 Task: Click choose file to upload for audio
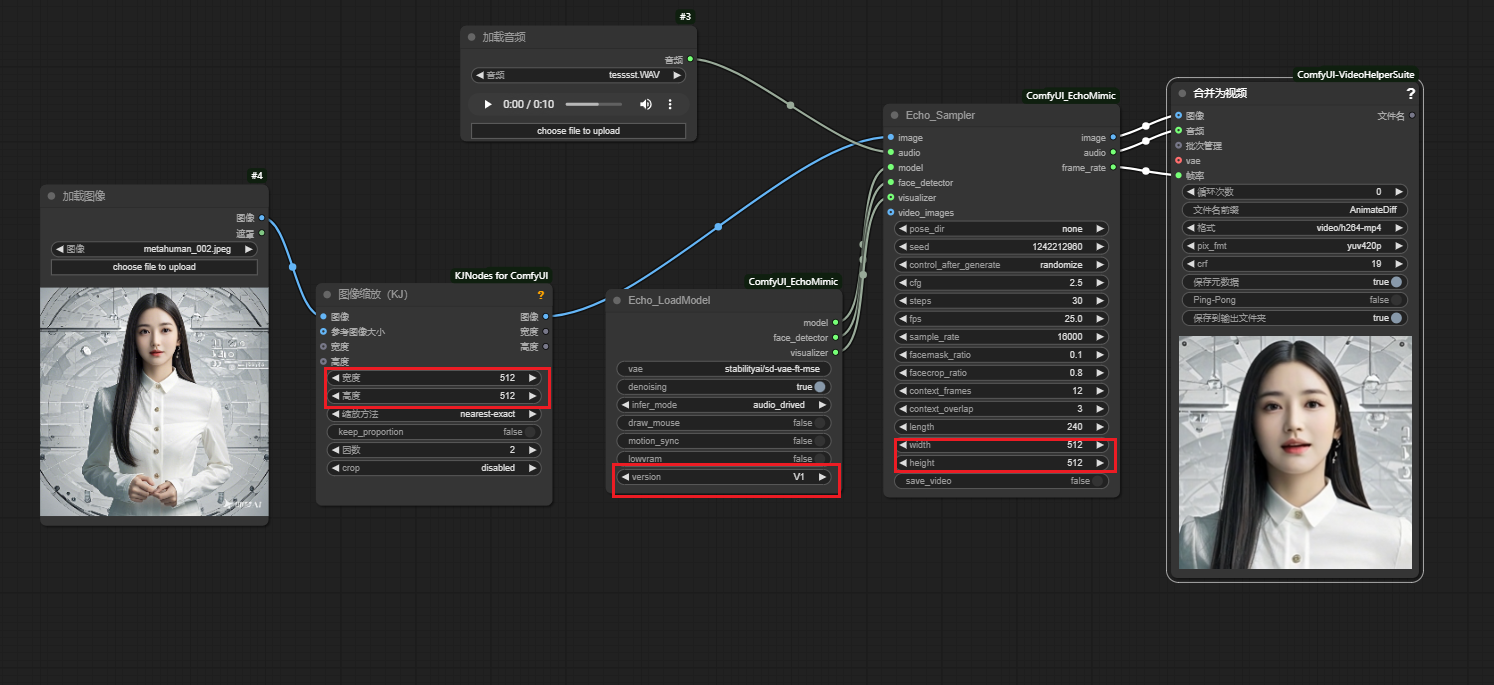tap(578, 131)
